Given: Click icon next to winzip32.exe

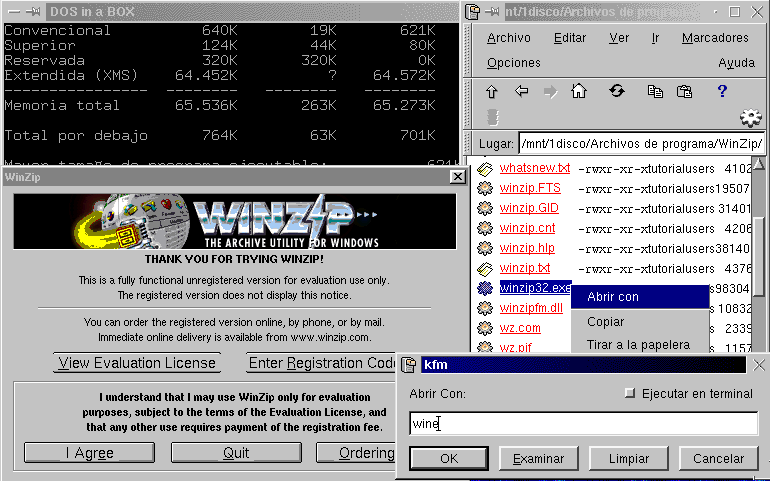Looking at the screenshot, I should coord(485,288).
